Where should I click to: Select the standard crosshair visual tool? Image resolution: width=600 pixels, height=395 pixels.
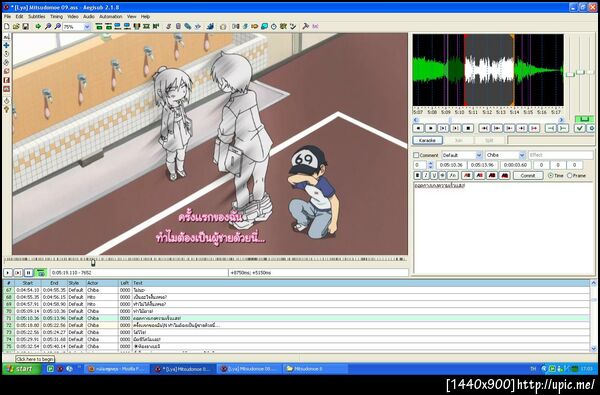click(7, 37)
